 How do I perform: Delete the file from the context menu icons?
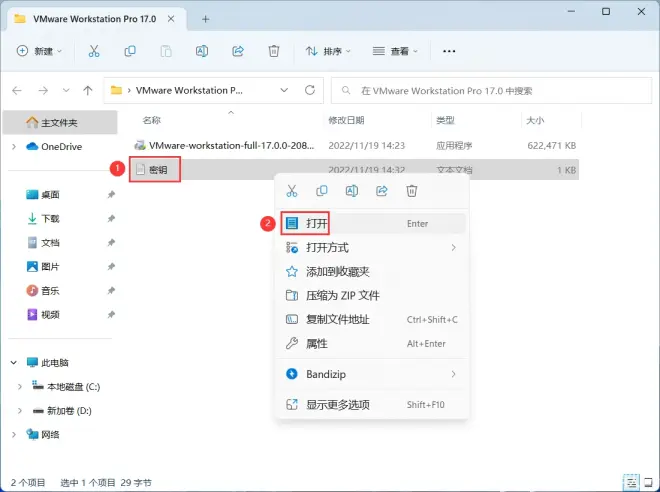[x=412, y=191]
